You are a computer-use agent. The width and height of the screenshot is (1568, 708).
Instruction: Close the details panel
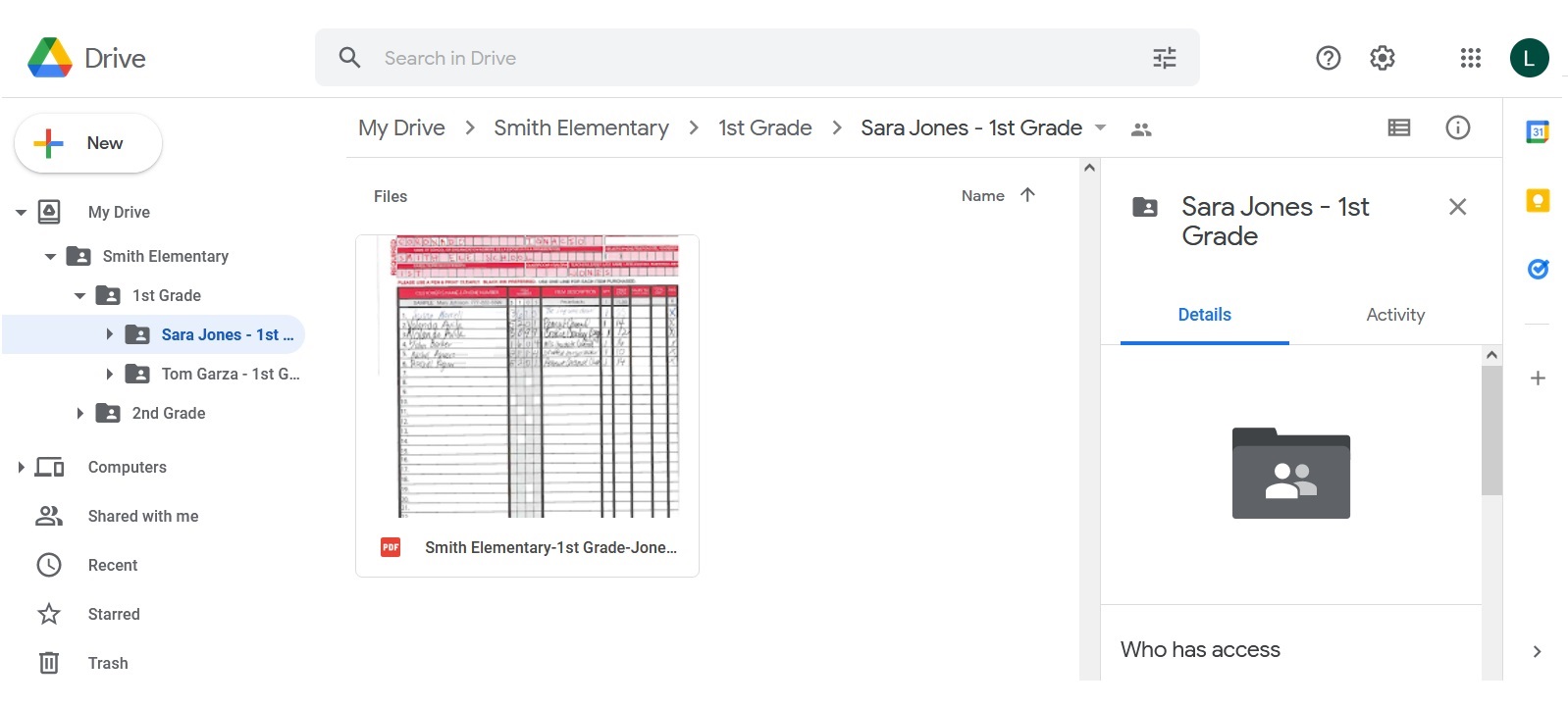point(1457,207)
